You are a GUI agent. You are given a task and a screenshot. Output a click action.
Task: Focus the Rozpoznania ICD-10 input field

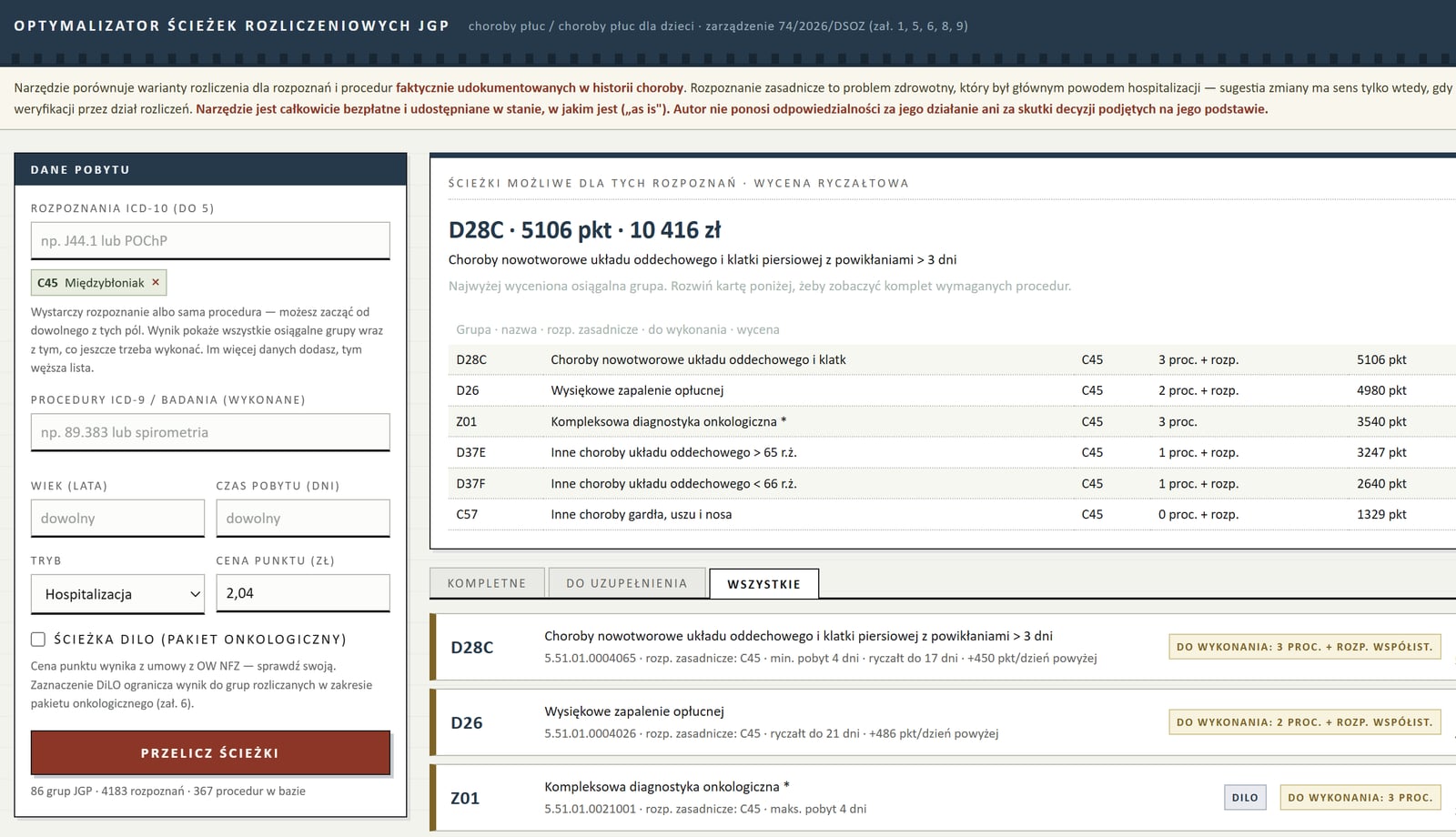[210, 241]
